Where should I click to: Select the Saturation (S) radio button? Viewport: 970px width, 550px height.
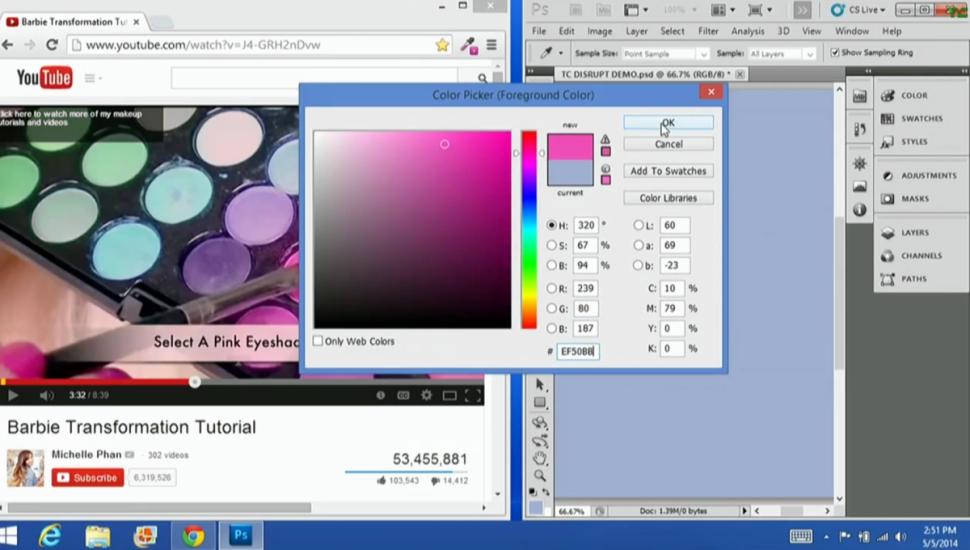coord(552,245)
